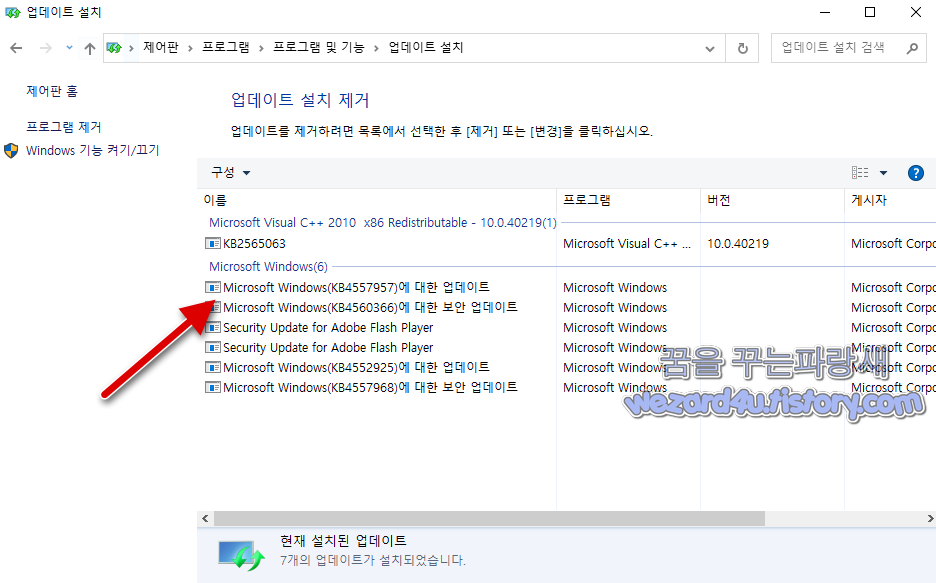
Task: Click the search magnifier icon
Action: [912, 48]
